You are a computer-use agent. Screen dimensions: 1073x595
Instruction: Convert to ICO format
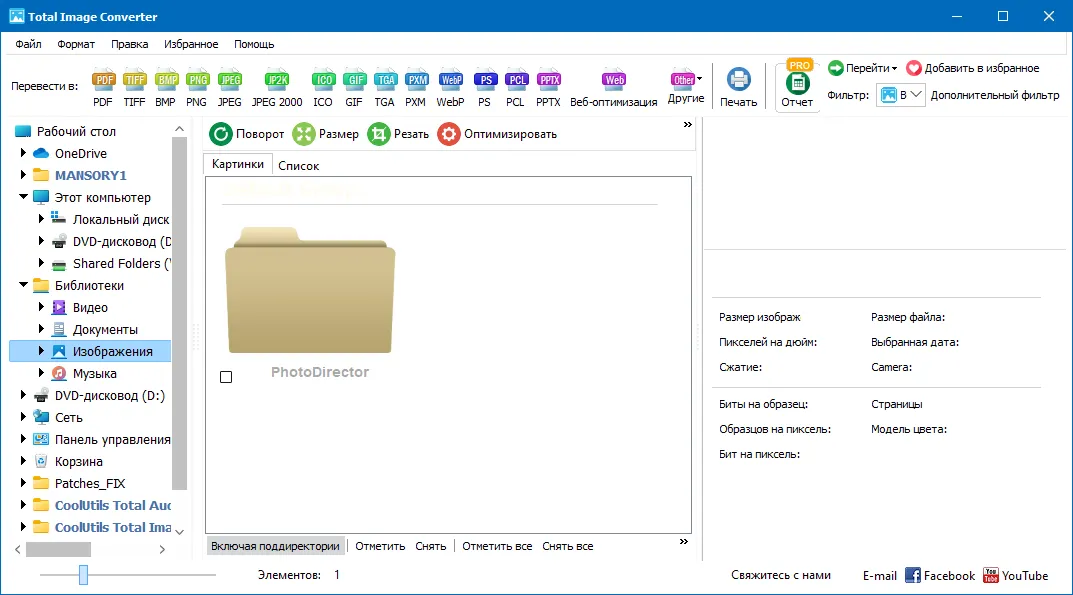point(323,88)
